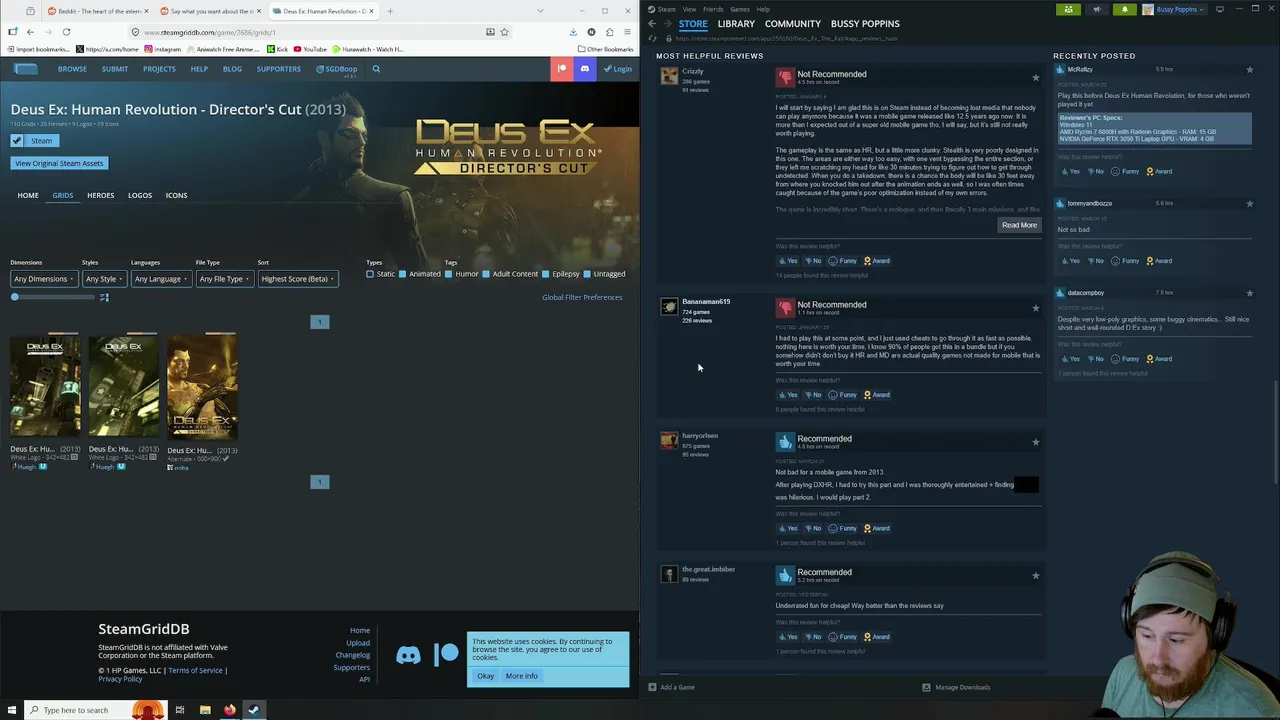Click Login on SteamGridDB
The width and height of the screenshot is (1280, 720).
(618, 69)
